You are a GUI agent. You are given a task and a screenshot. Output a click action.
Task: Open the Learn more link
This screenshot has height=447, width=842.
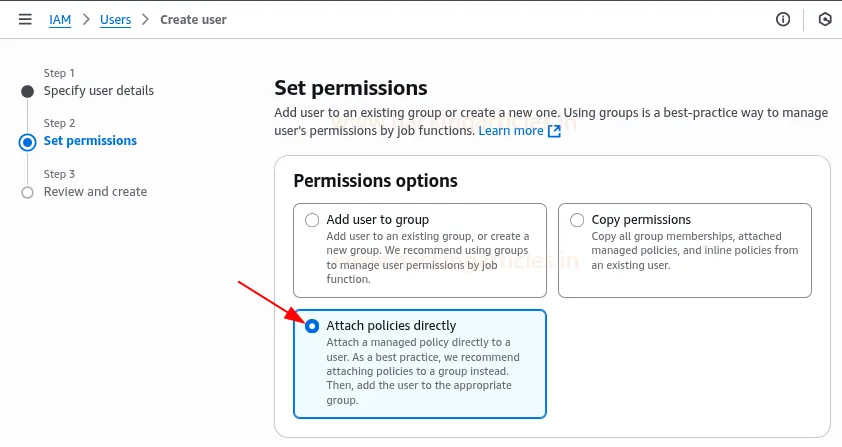pyautogui.click(x=510, y=131)
